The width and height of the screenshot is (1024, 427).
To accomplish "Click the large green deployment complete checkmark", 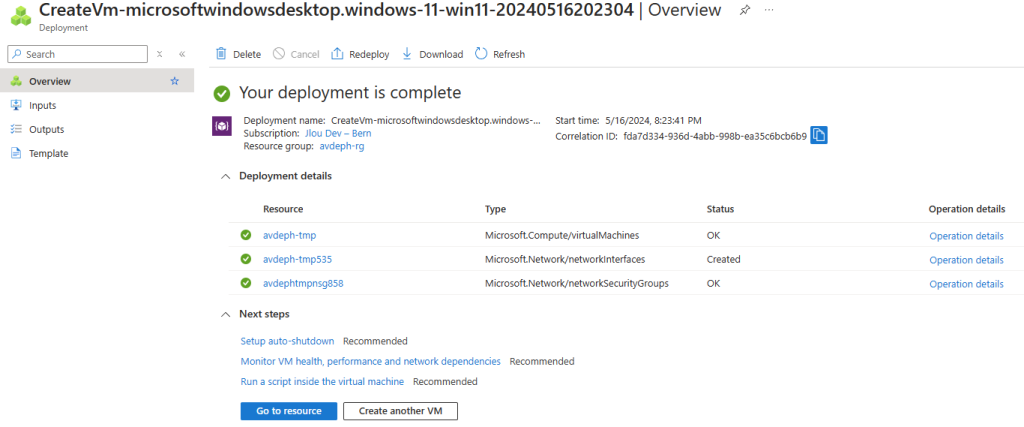I will point(222,93).
